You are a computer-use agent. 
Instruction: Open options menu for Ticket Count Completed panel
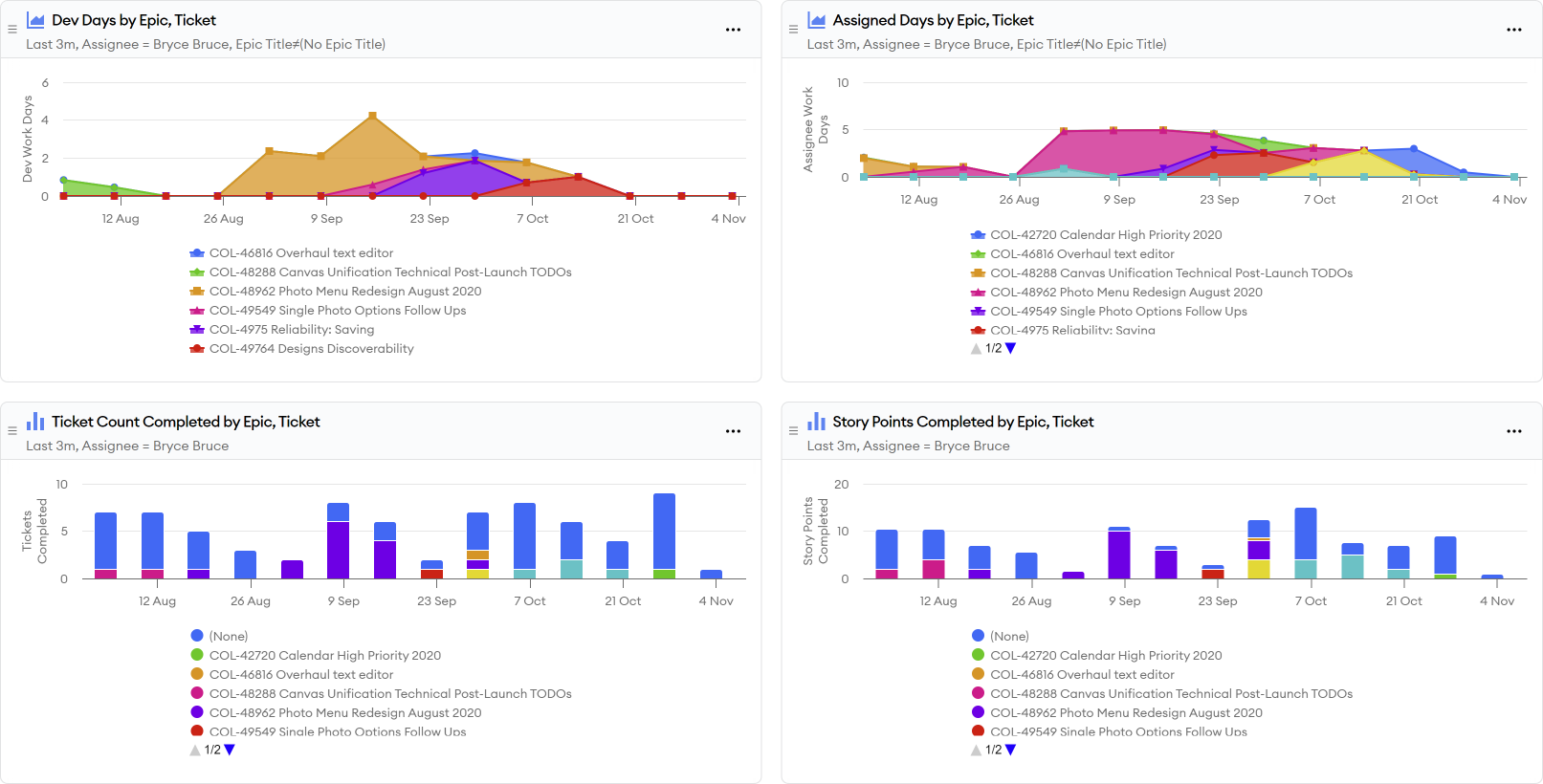[733, 431]
